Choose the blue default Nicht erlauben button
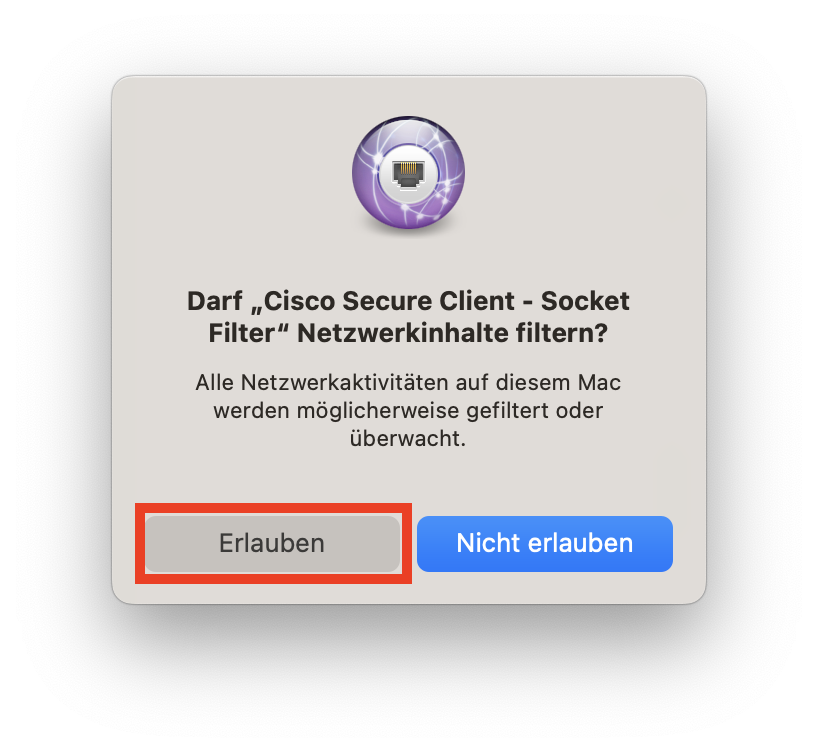The height and width of the screenshot is (752, 818). click(x=545, y=543)
